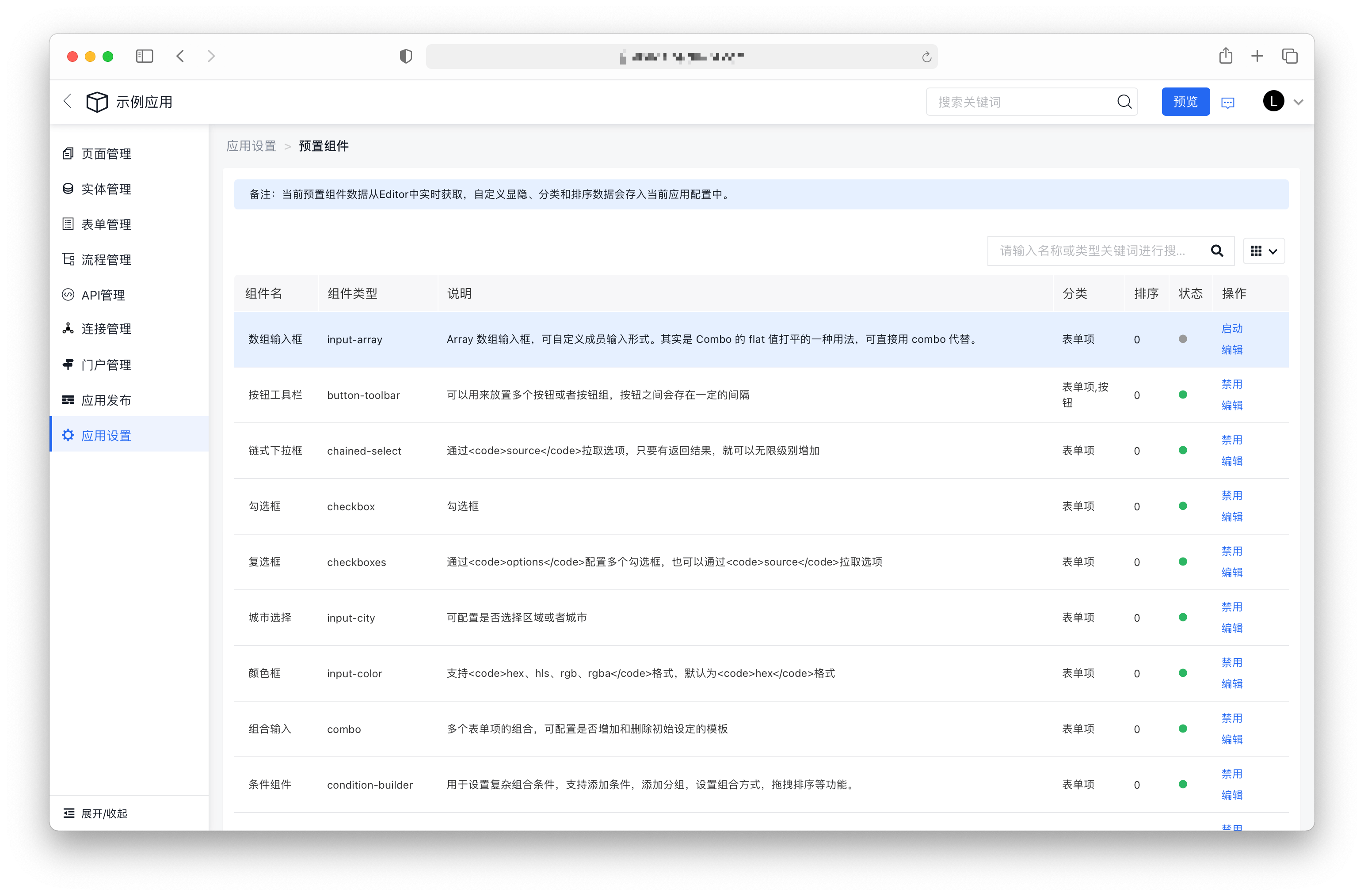The height and width of the screenshot is (896, 1364).
Task: Click the privacy shield icon in browser
Action: coord(406,56)
